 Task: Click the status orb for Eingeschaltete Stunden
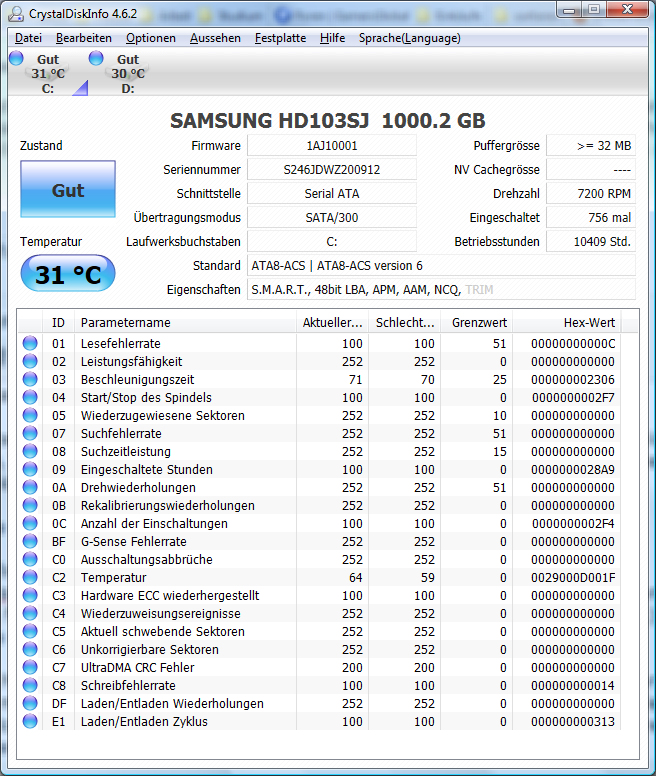30,469
